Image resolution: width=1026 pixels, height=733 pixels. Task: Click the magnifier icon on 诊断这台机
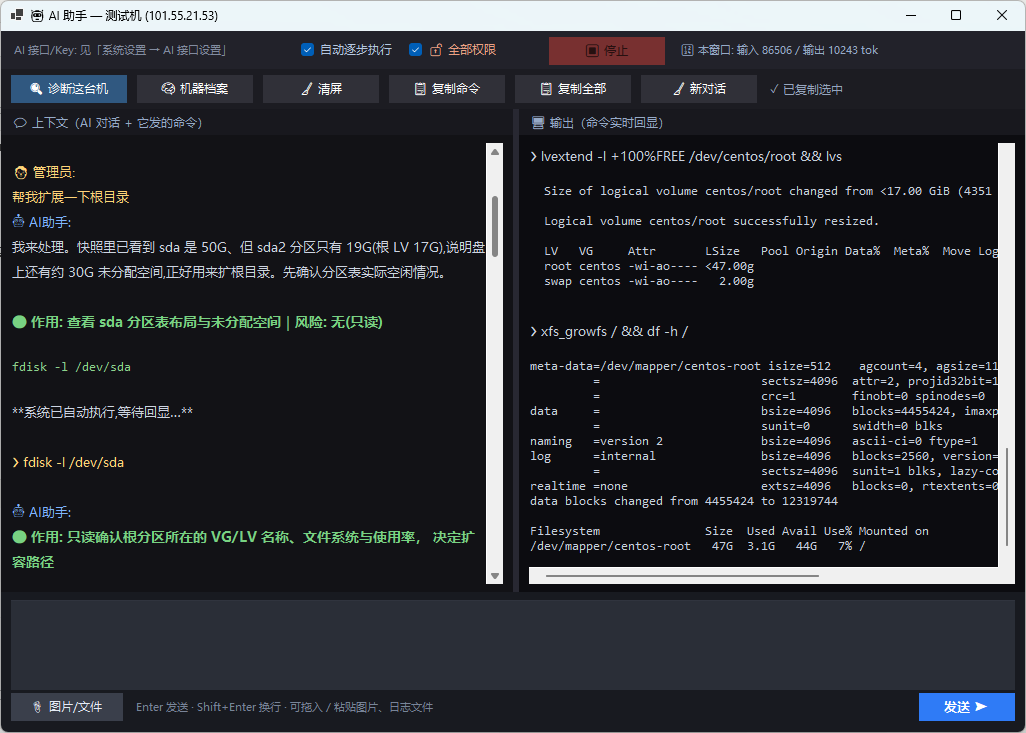(36, 89)
